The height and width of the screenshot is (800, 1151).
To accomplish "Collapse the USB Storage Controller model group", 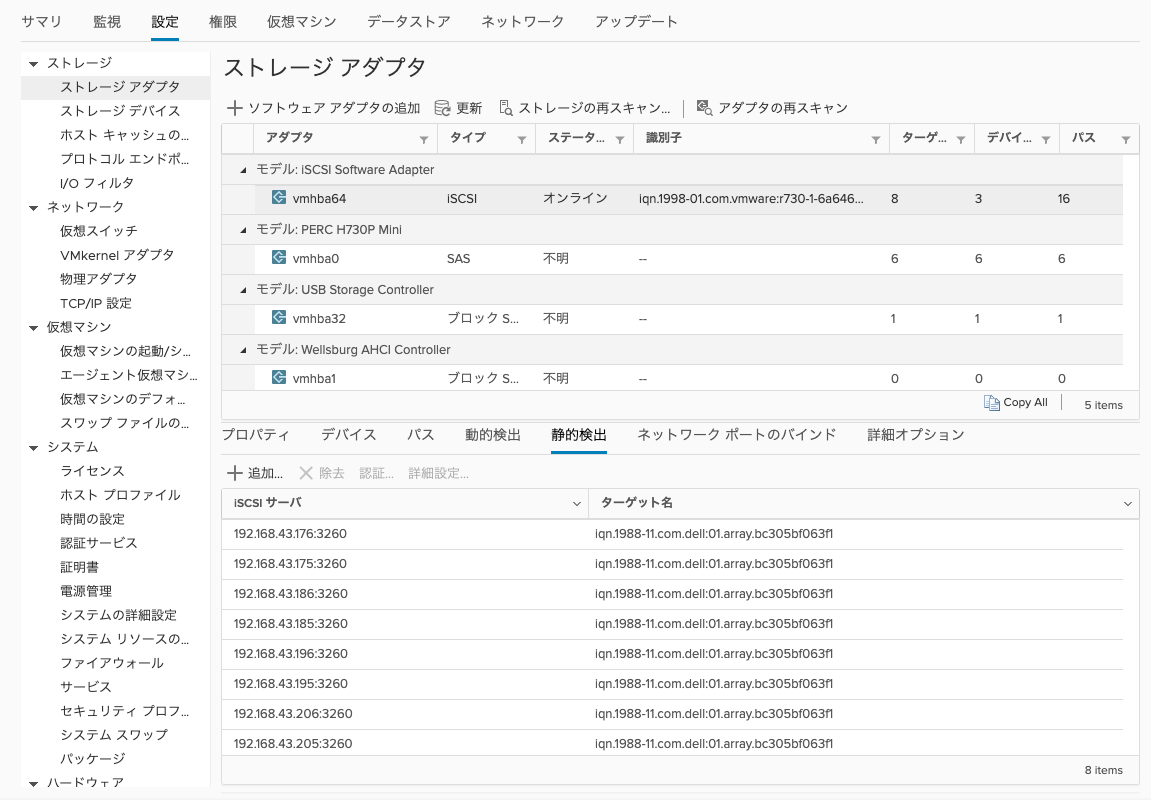I will coord(243,291).
